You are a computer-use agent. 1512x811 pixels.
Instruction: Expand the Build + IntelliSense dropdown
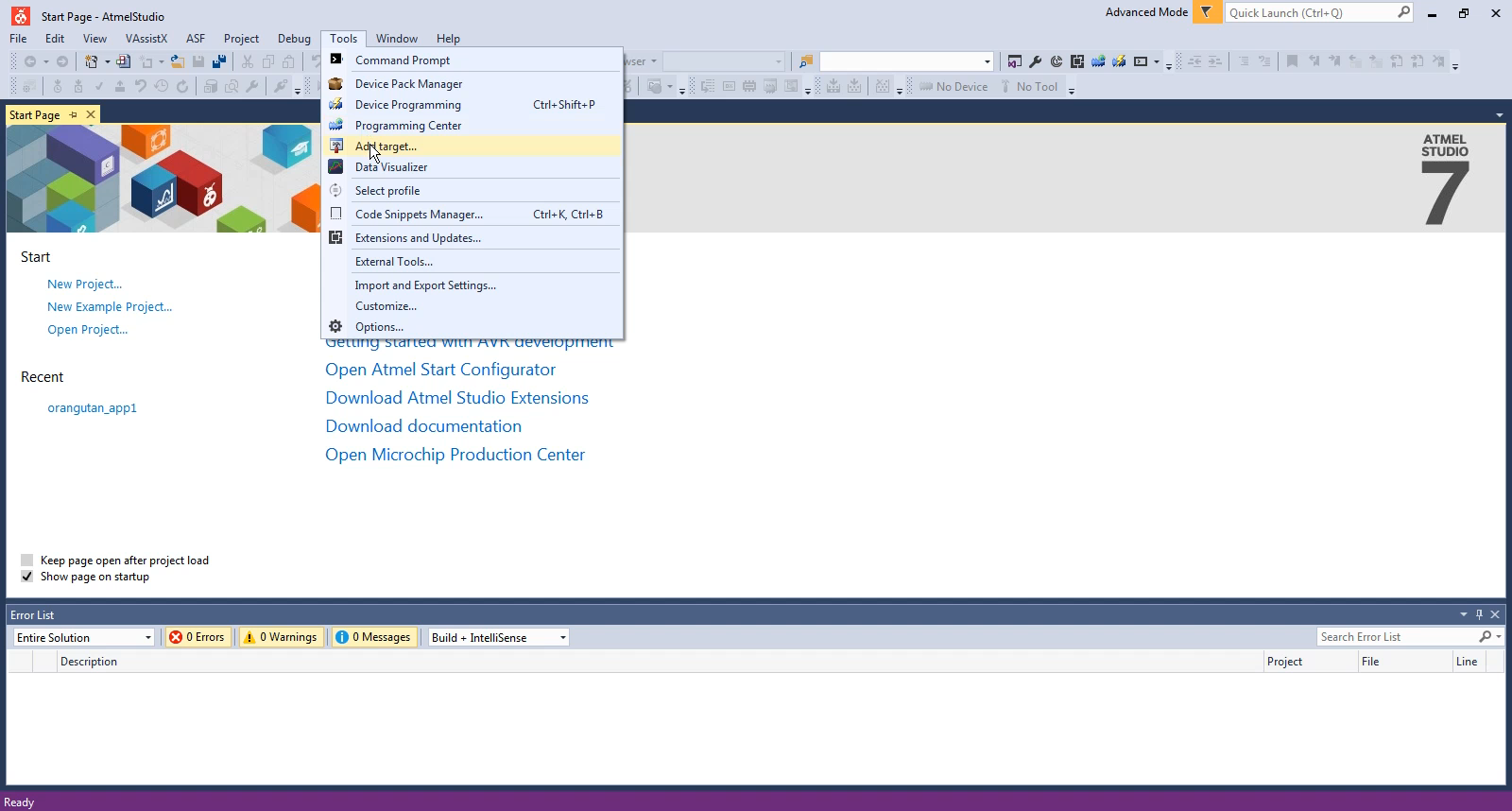pyautogui.click(x=562, y=637)
